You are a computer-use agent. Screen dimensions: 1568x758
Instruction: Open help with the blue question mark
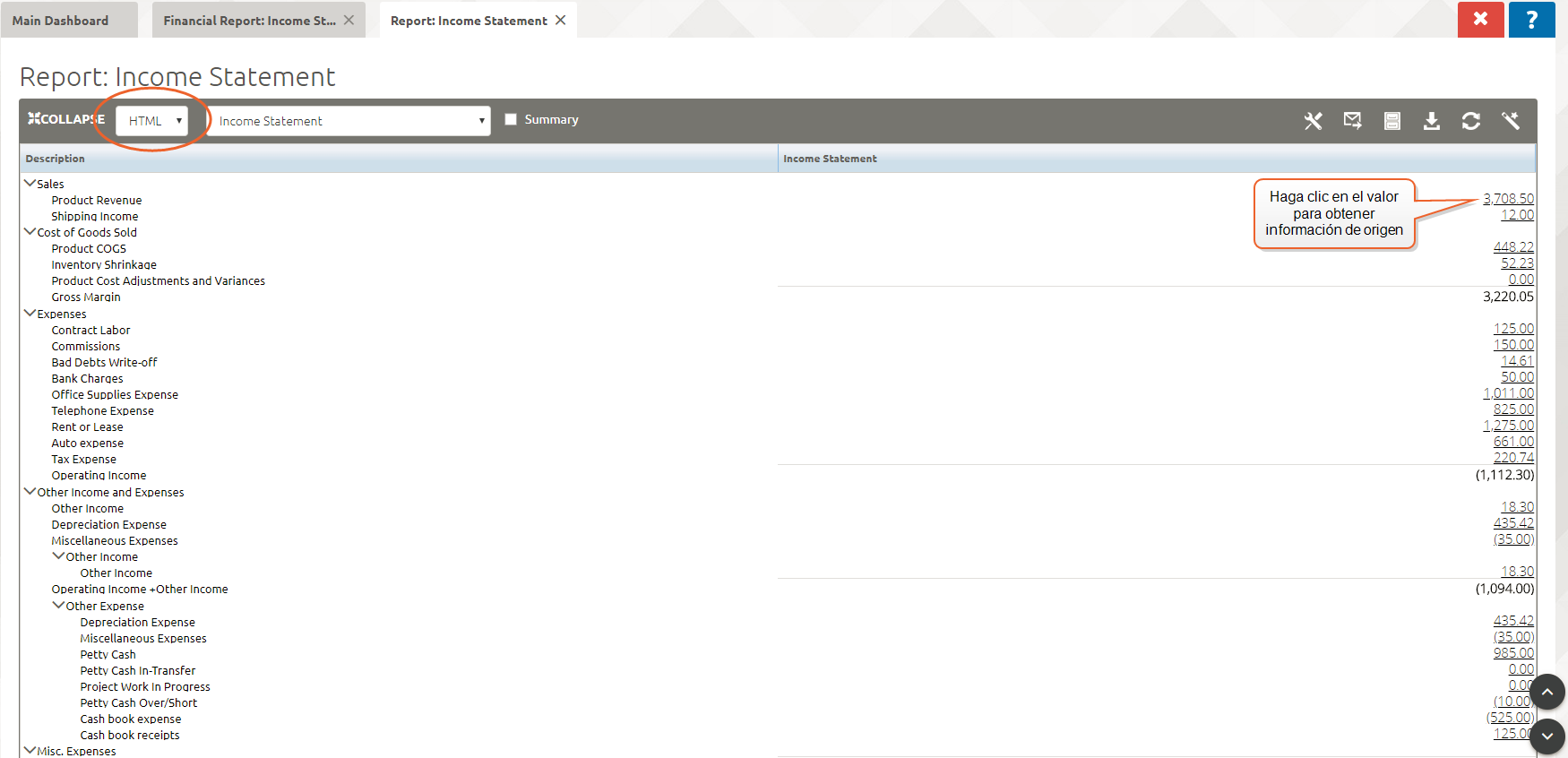tap(1531, 20)
